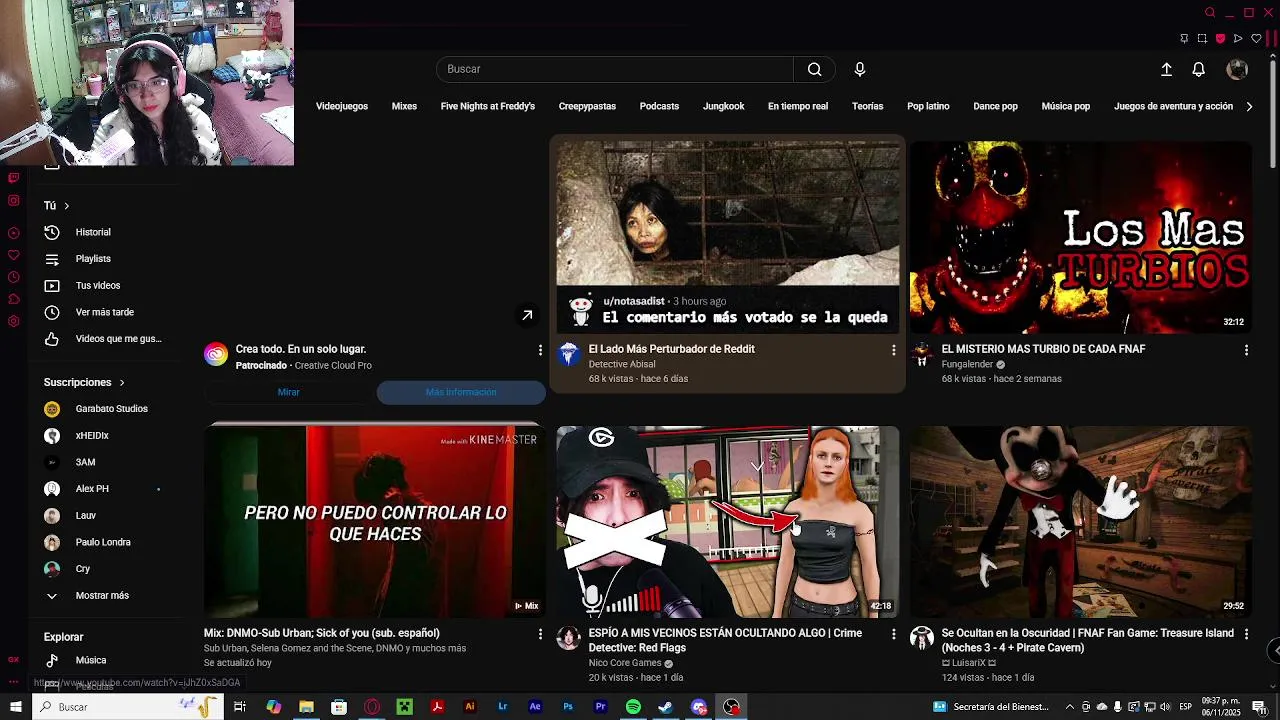Take a snapshot with the Opera capture icon
Viewport: 1280px width, 720px height.
1202,39
